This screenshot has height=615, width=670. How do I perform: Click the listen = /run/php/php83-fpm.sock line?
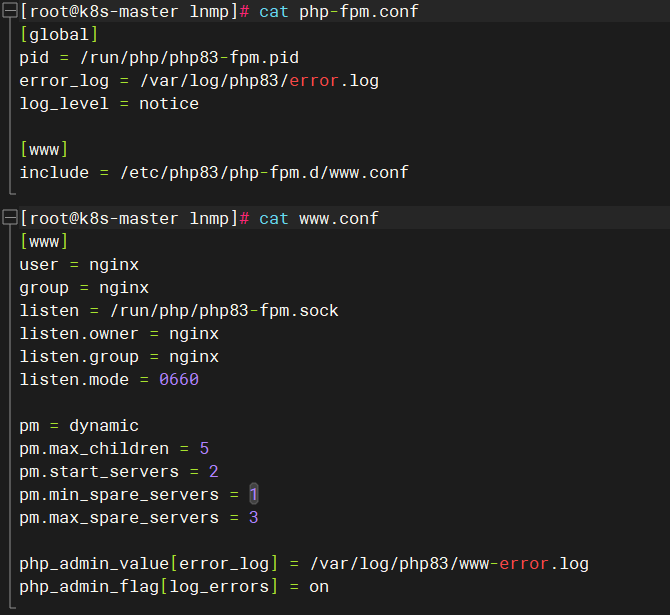point(179,311)
